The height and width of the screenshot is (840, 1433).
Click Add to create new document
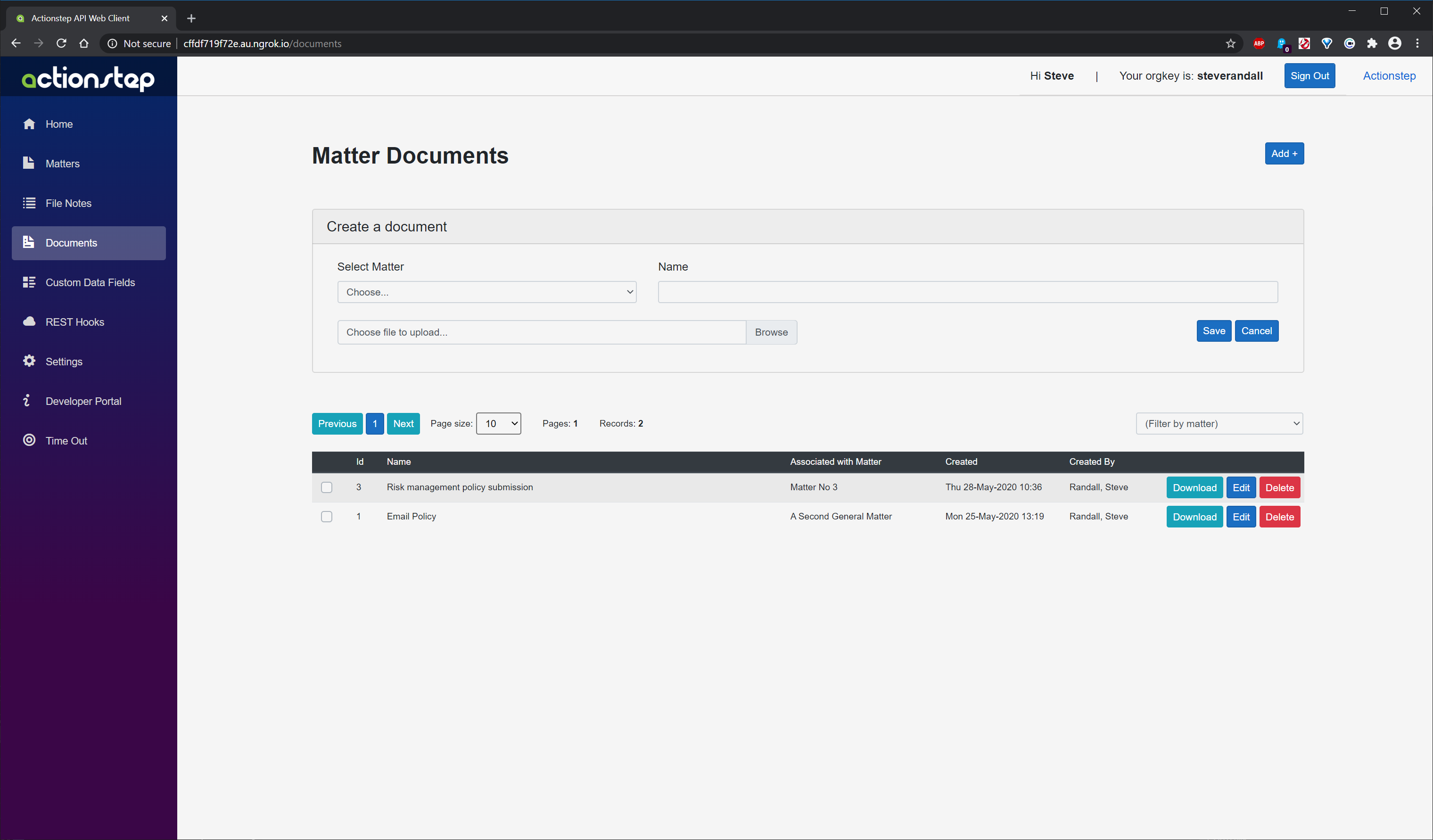(x=1284, y=153)
